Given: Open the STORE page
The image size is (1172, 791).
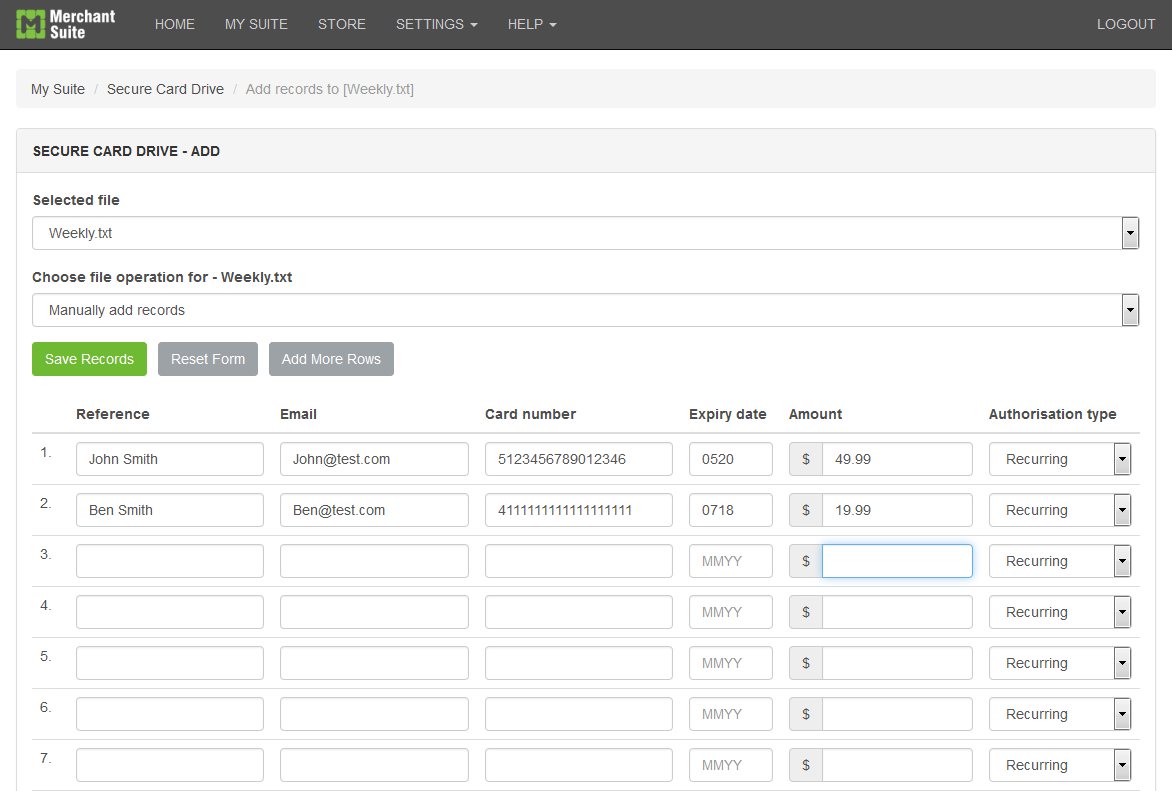Looking at the screenshot, I should click(x=342, y=25).
